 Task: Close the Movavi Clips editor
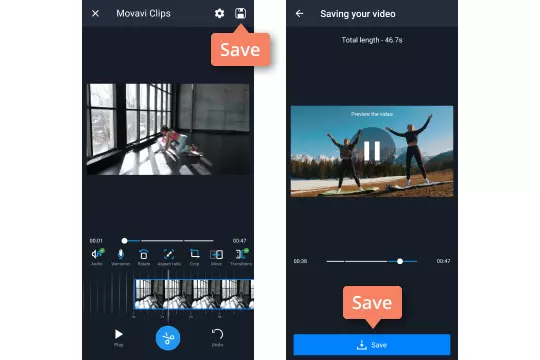(x=95, y=13)
